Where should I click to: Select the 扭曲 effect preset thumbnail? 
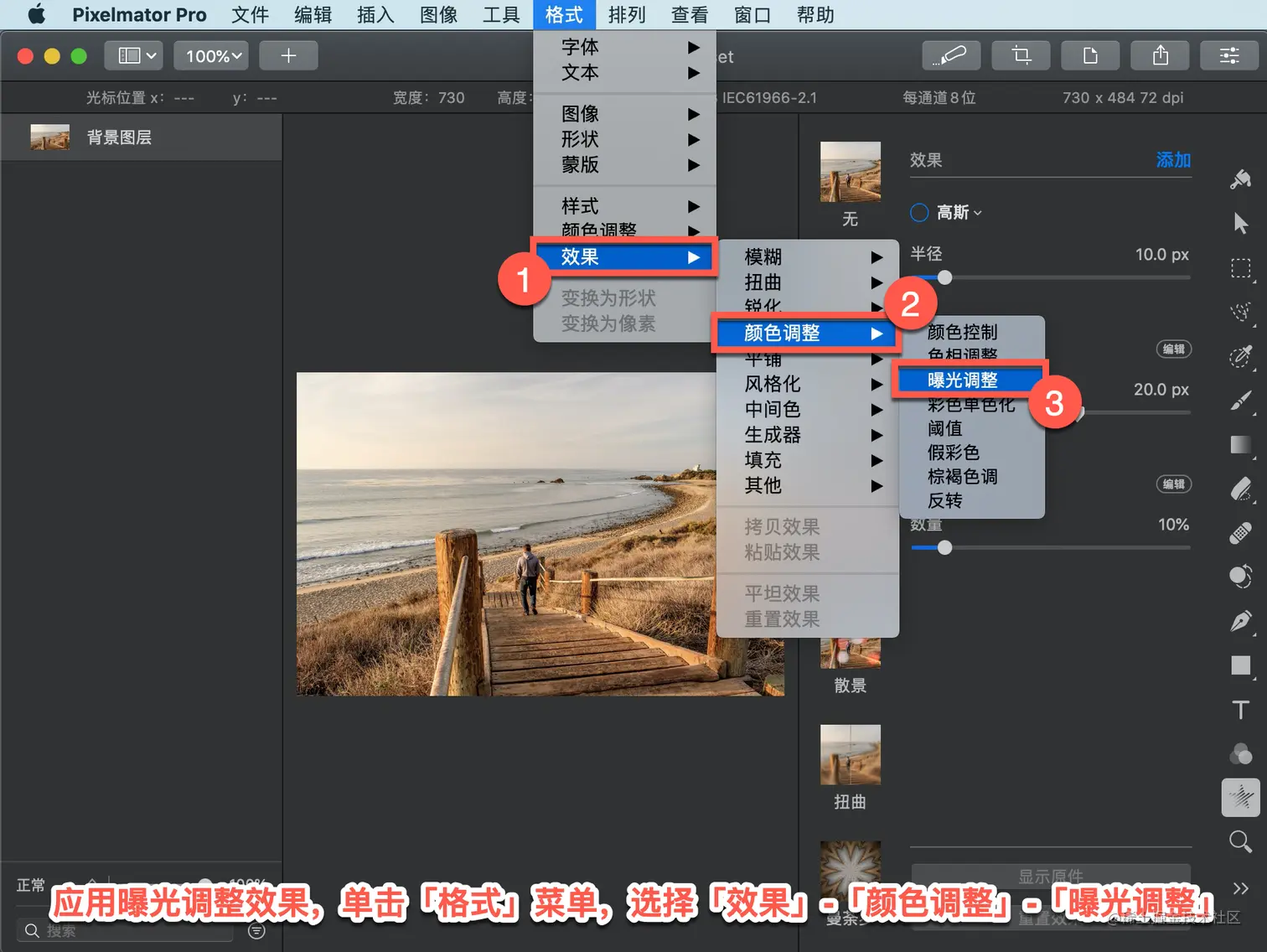point(851,755)
